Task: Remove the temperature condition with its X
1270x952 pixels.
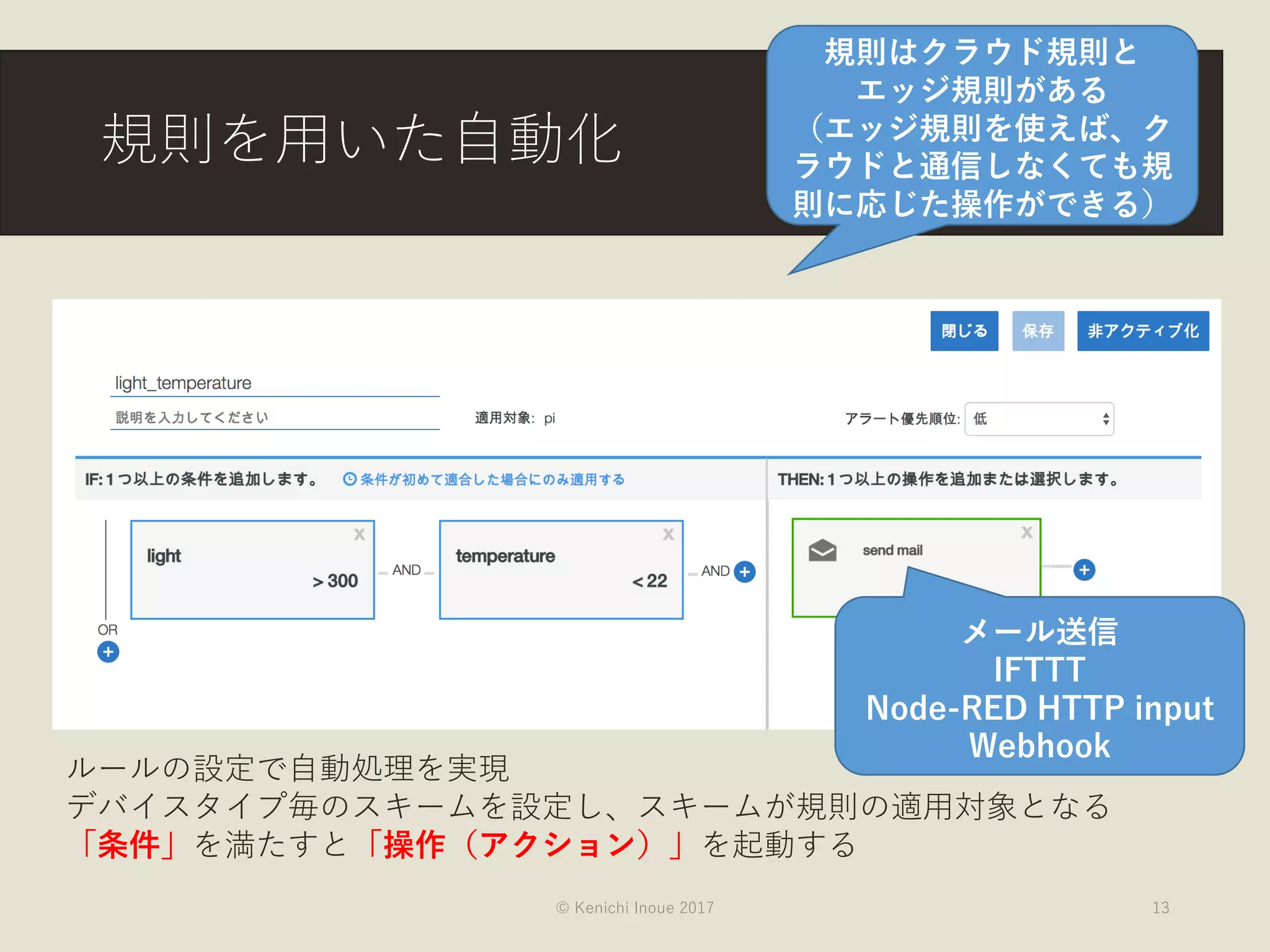Action: pyautogui.click(x=668, y=535)
